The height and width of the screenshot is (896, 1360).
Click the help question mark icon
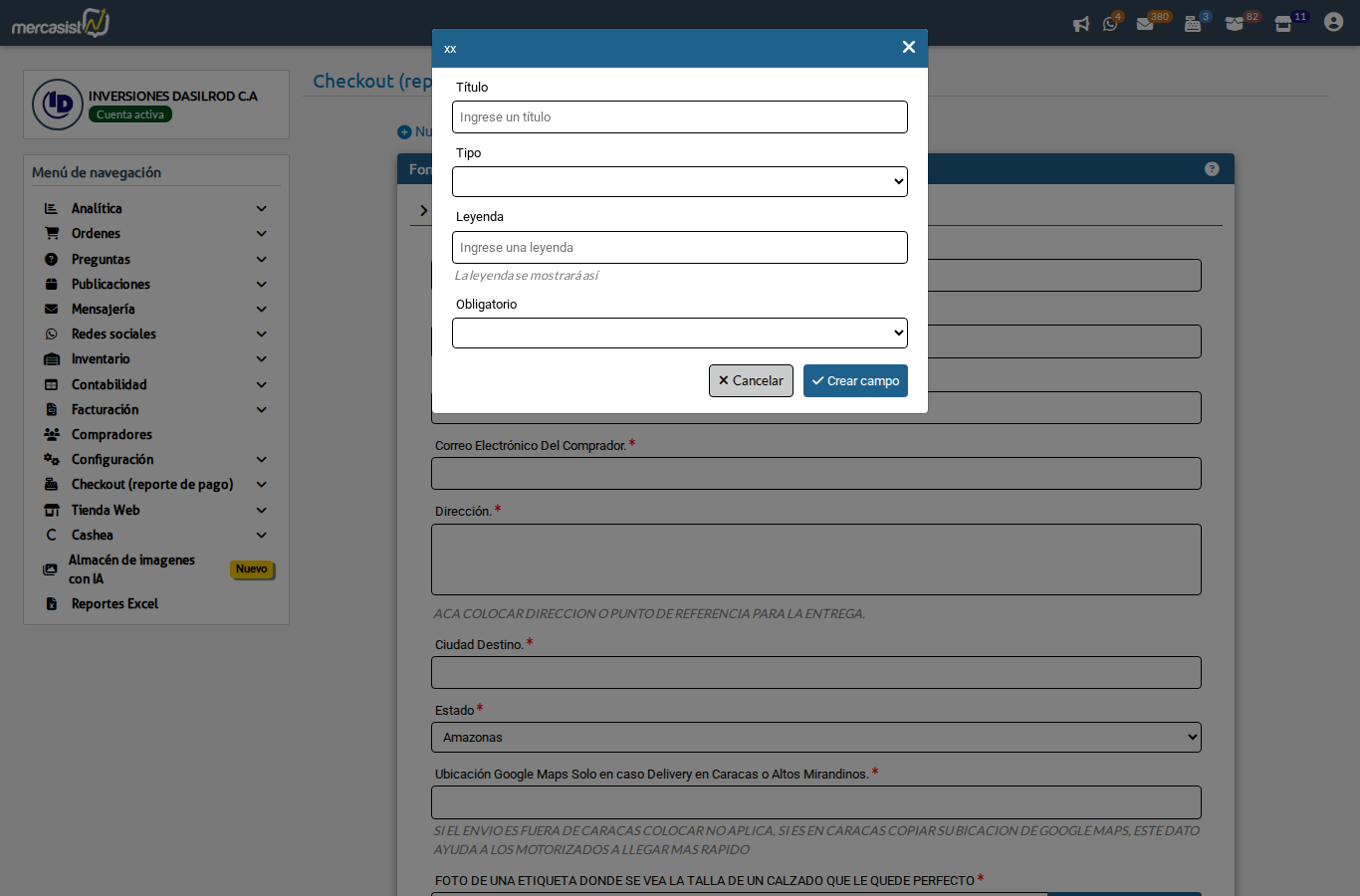coord(1212,169)
